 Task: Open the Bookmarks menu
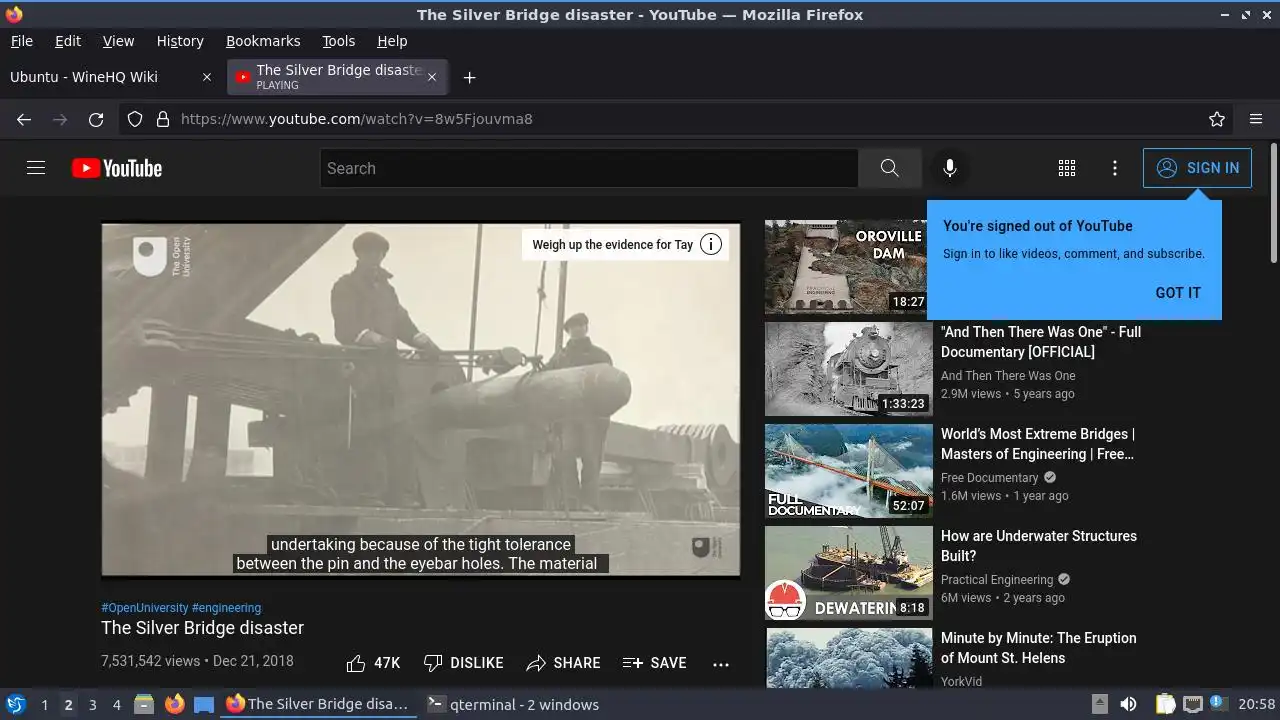pos(263,41)
